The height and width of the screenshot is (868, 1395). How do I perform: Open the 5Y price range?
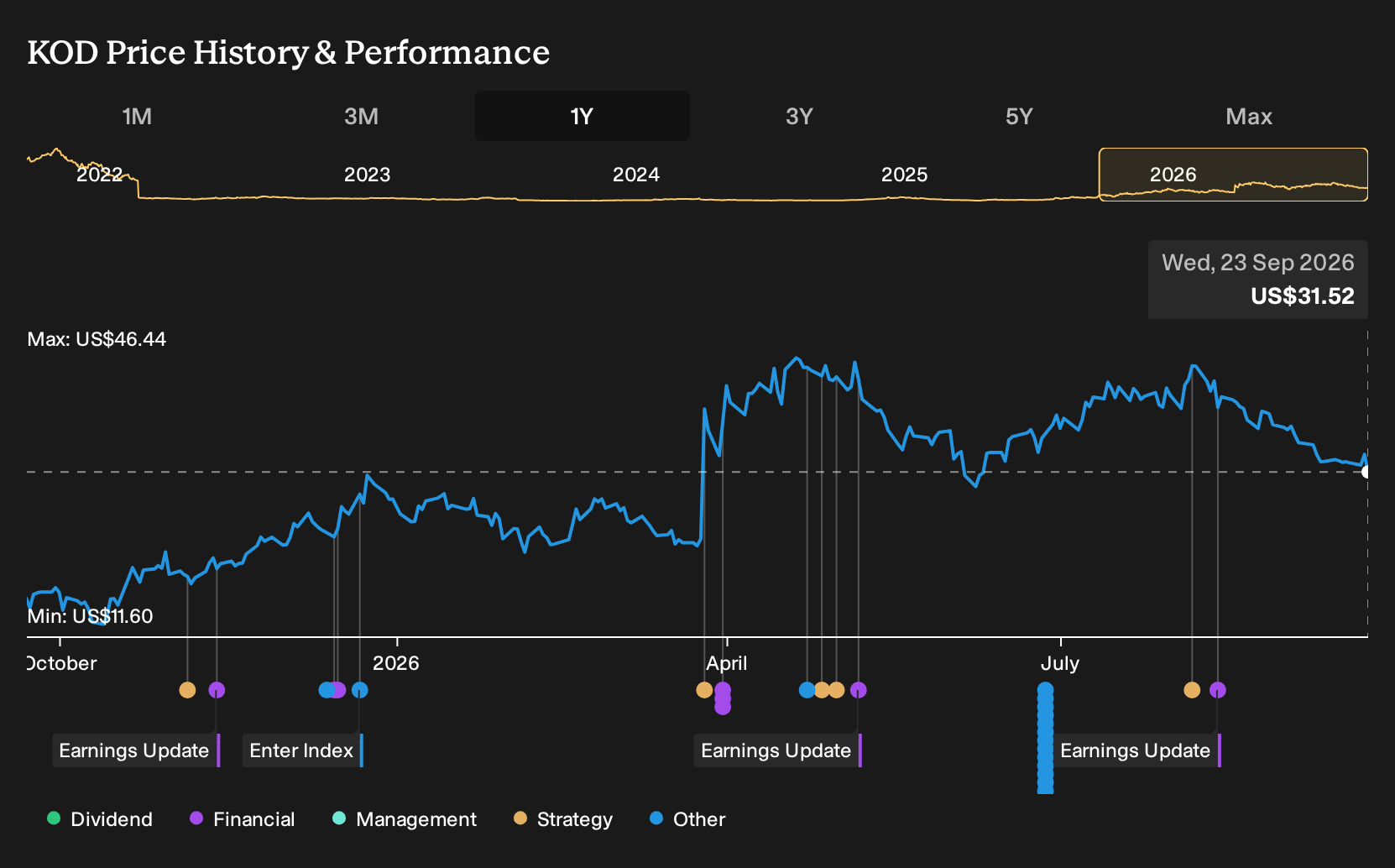[x=1019, y=116]
